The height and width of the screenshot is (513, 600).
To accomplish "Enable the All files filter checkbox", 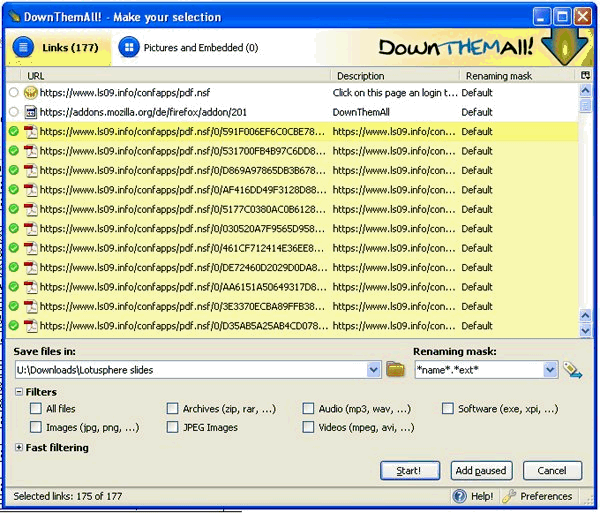I will pyautogui.click(x=36, y=409).
